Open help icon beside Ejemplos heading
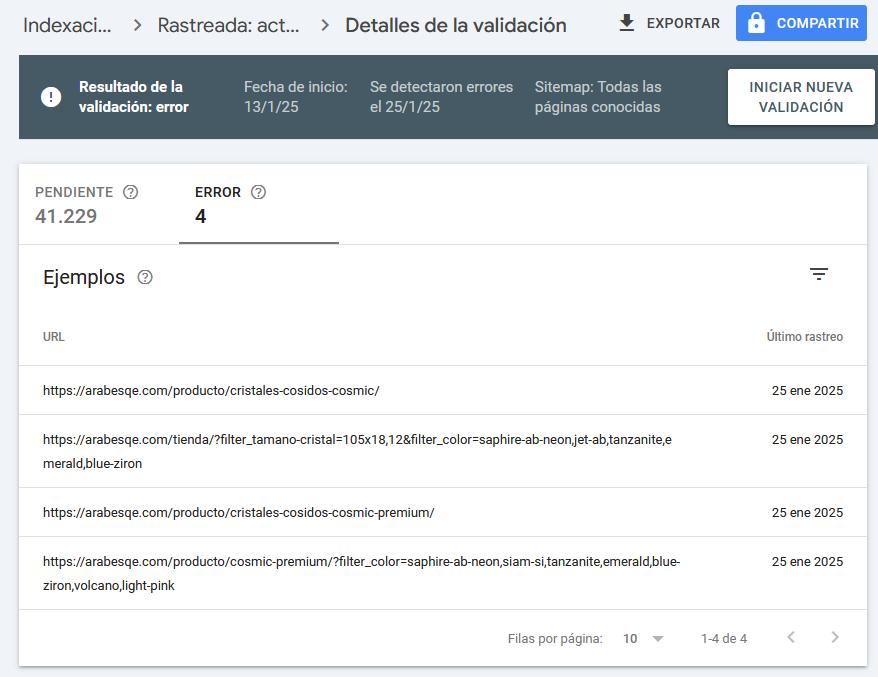The width and height of the screenshot is (878, 677). [x=145, y=277]
